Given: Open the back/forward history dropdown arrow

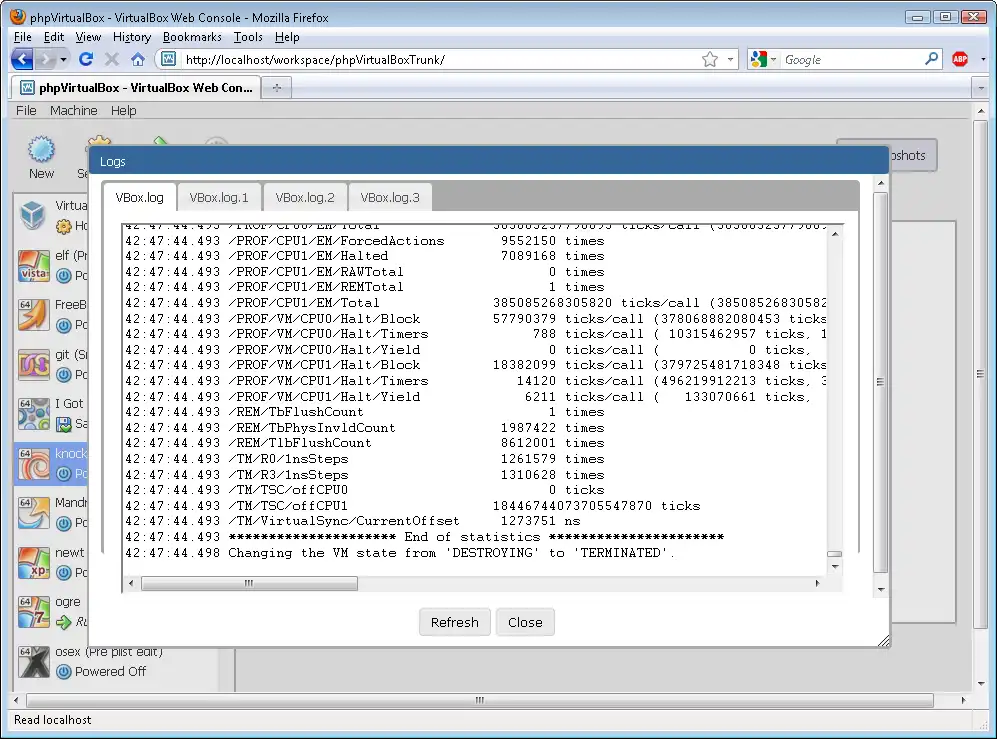Looking at the screenshot, I should pos(63,60).
